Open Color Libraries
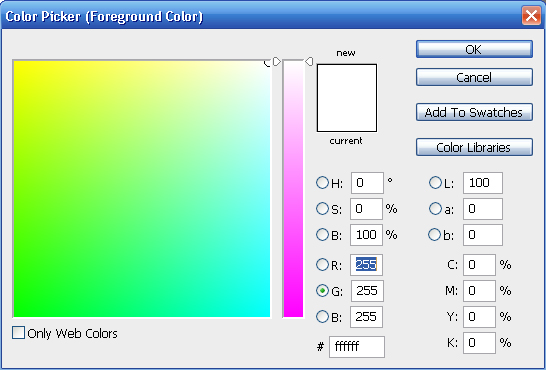 [474, 147]
